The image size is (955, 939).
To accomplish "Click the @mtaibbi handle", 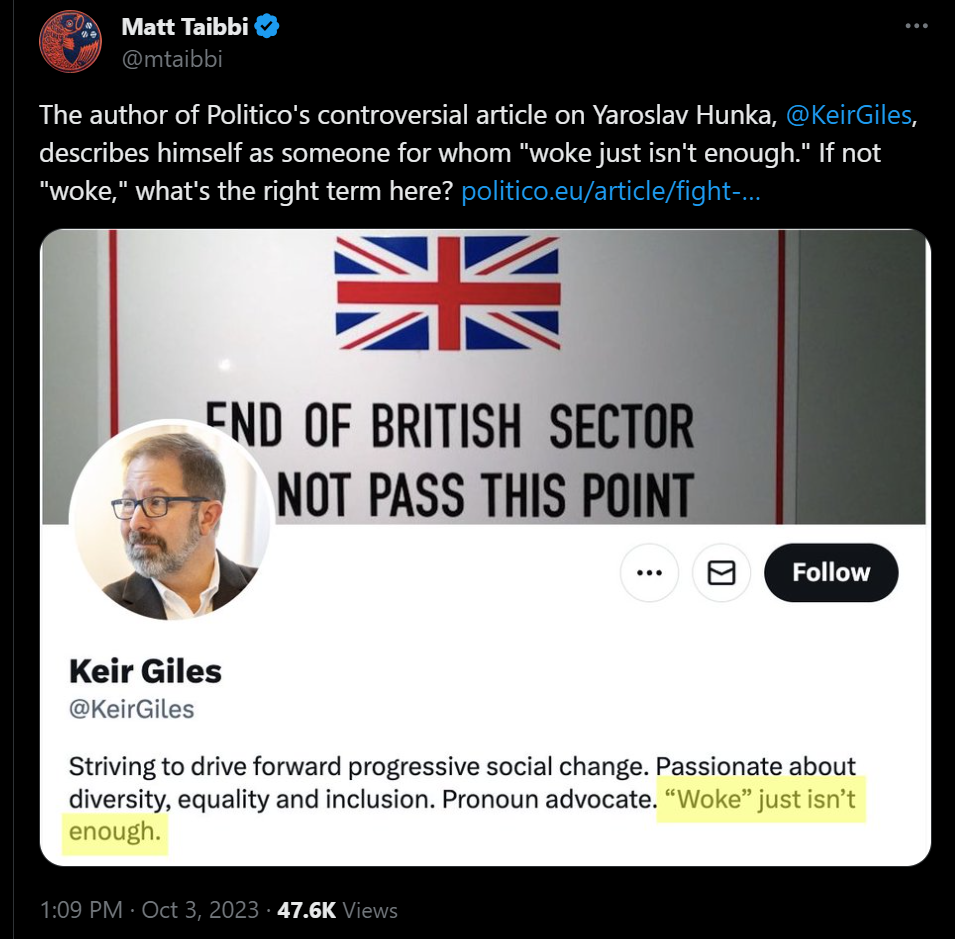I will [x=172, y=59].
